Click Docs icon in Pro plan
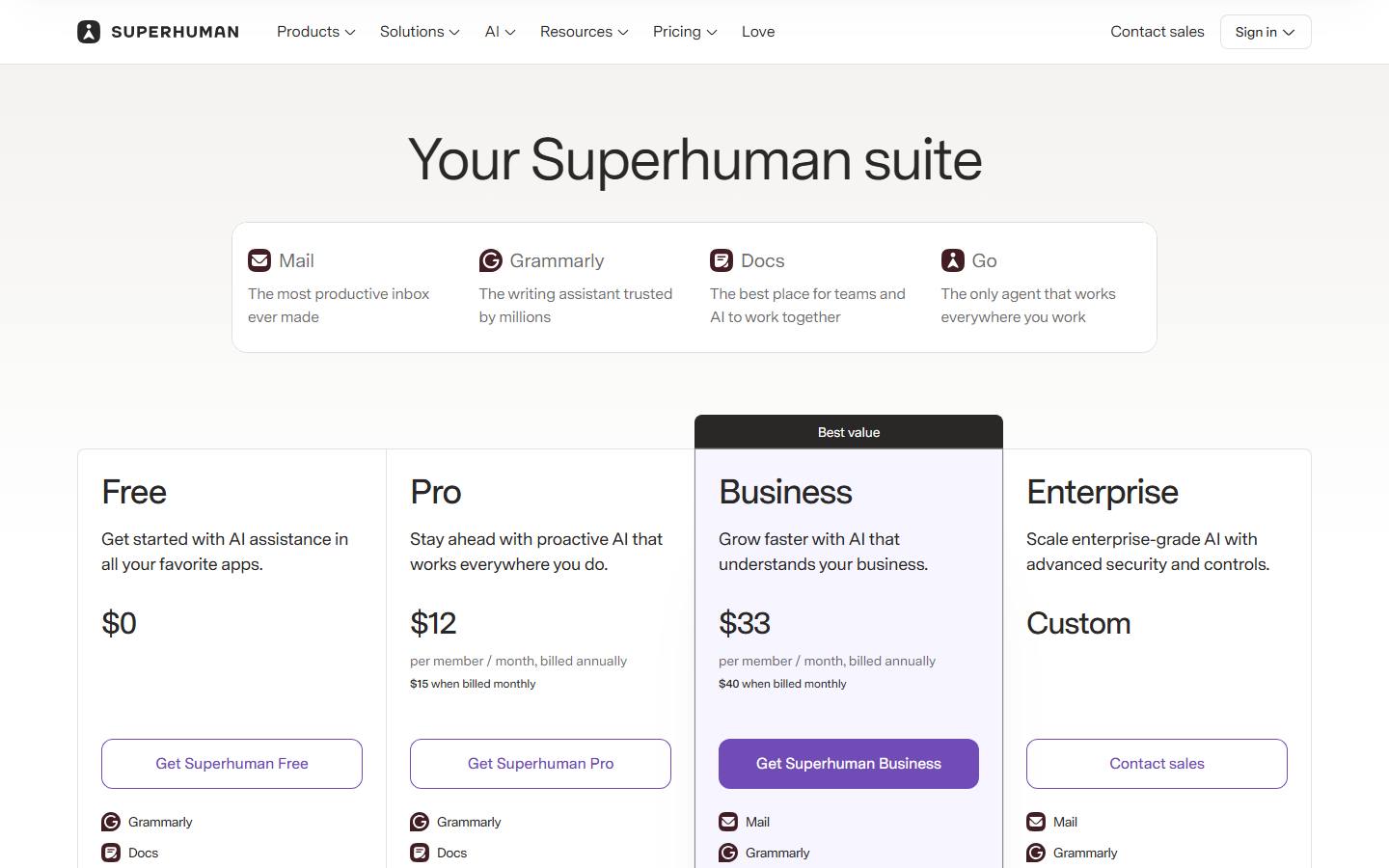Screen dimensions: 1389x868 pyautogui.click(x=420, y=853)
